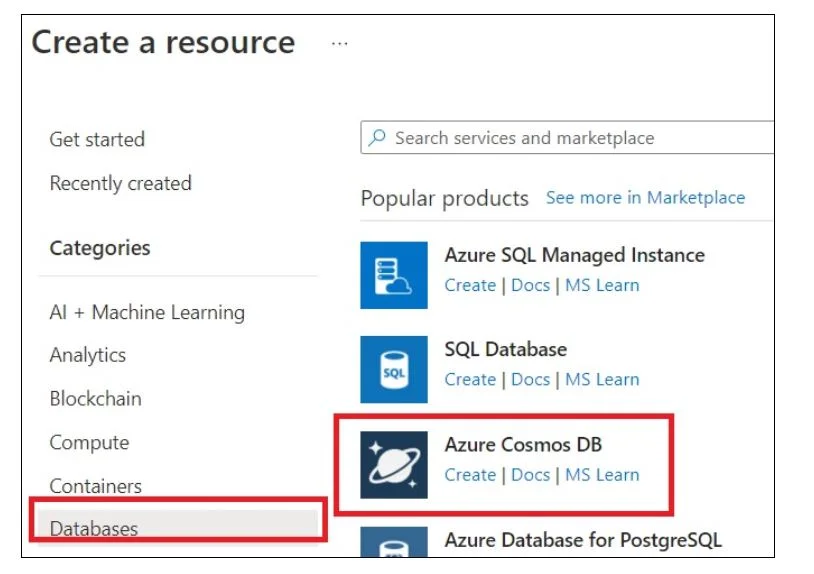Click Create under Azure Cosmos DB
This screenshot has width=814, height=574.
click(470, 475)
